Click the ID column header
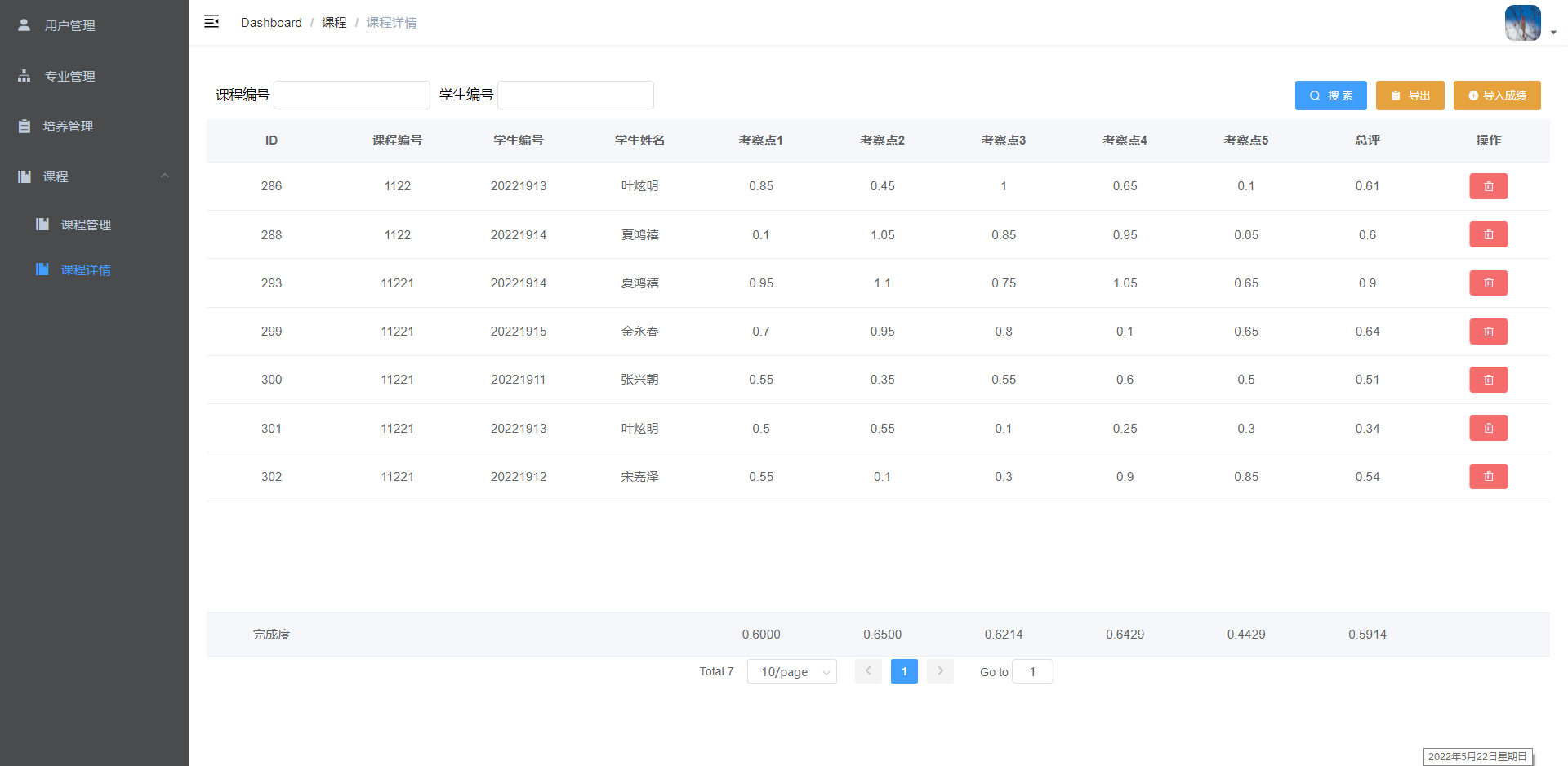The width and height of the screenshot is (1568, 766). pos(271,140)
